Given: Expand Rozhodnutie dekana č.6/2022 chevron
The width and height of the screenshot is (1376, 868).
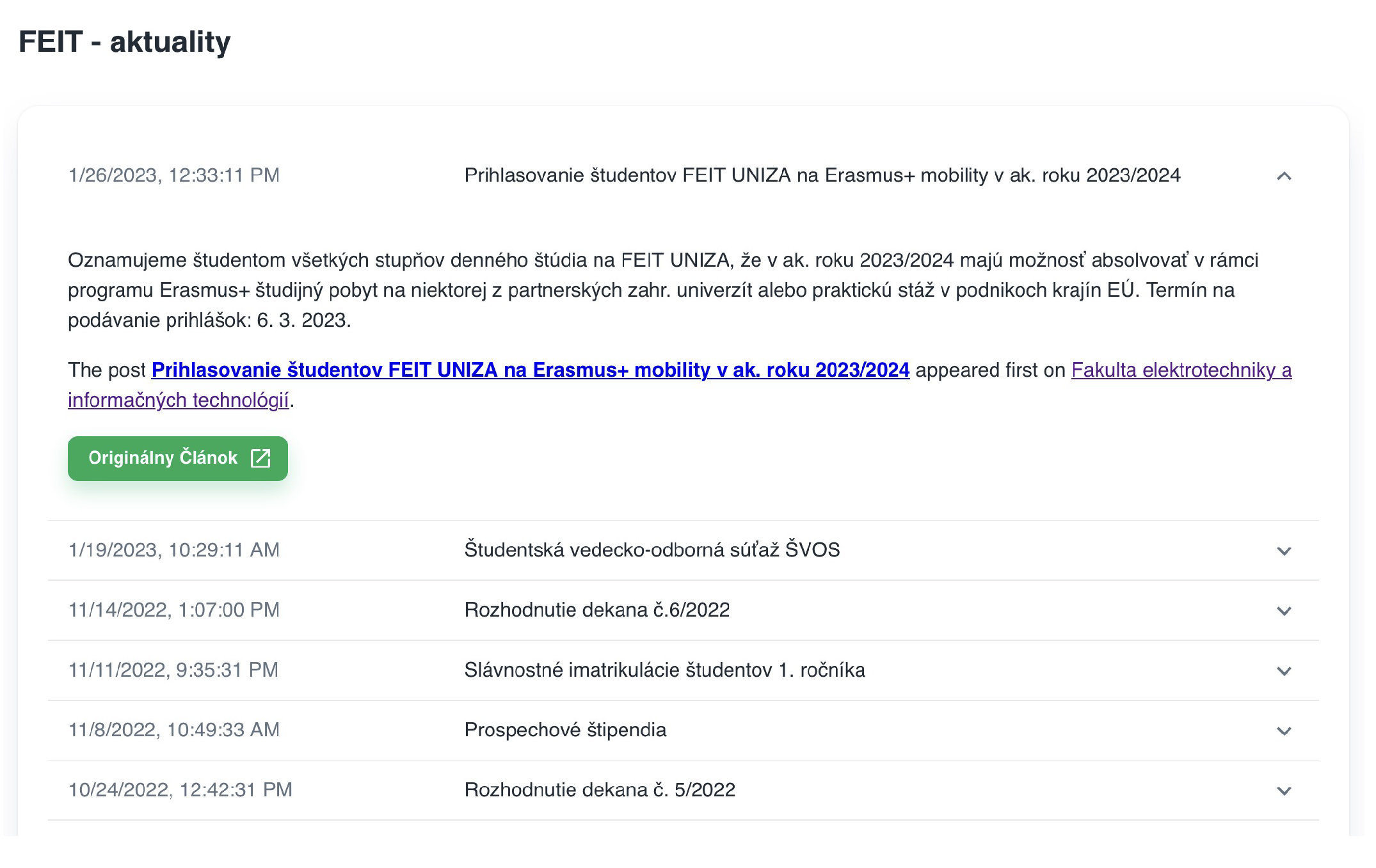Looking at the screenshot, I should (x=1283, y=611).
